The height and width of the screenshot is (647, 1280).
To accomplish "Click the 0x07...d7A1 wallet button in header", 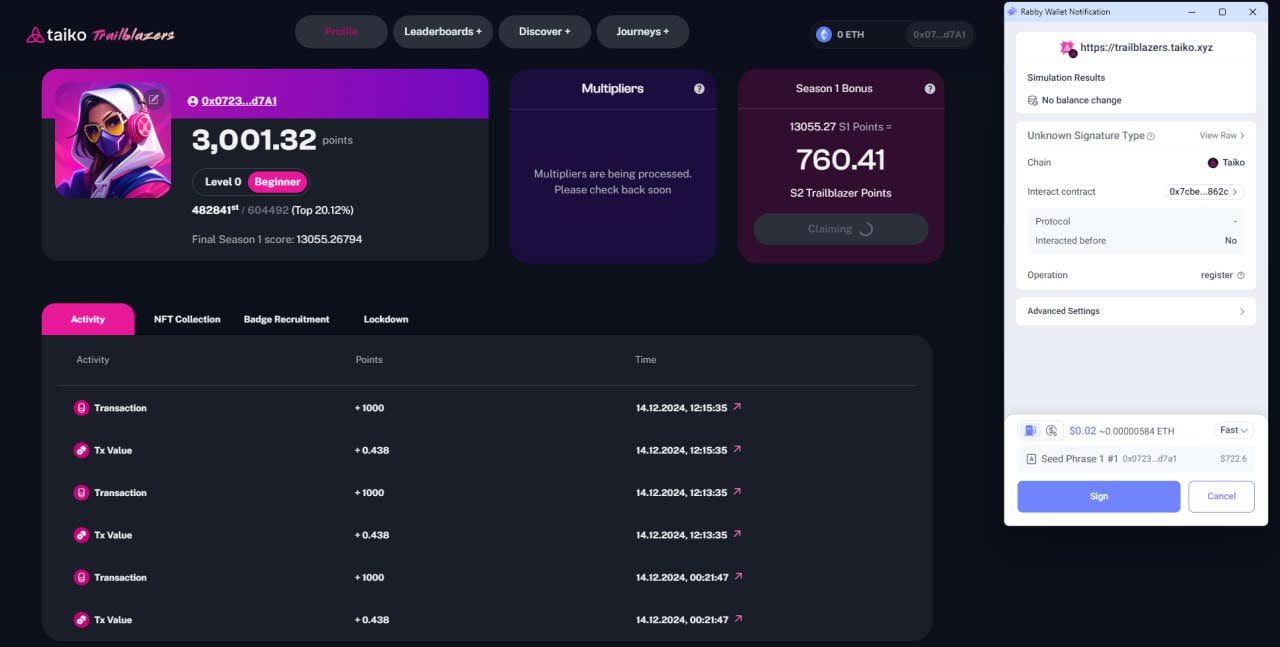I will tap(939, 34).
